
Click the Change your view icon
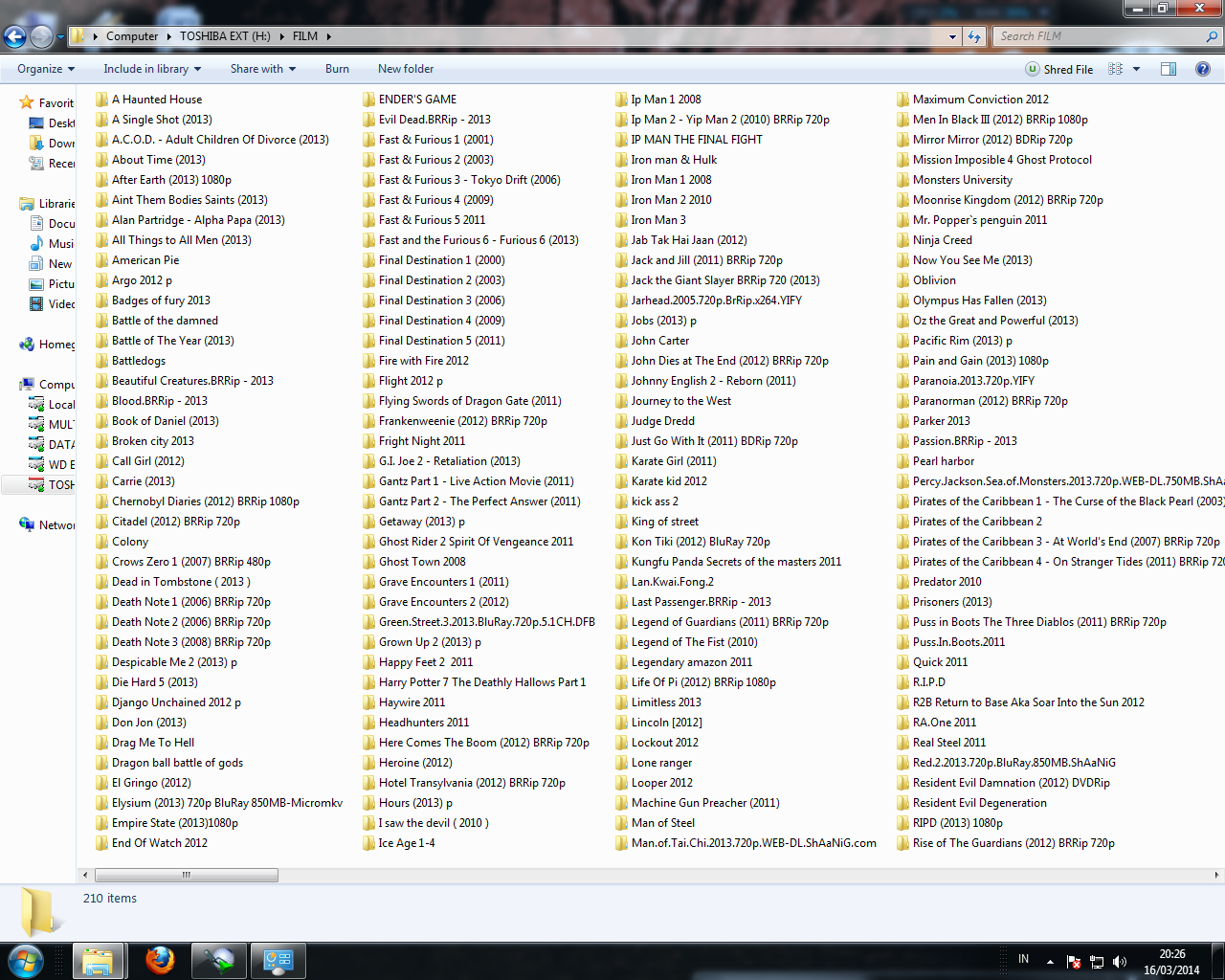1115,69
